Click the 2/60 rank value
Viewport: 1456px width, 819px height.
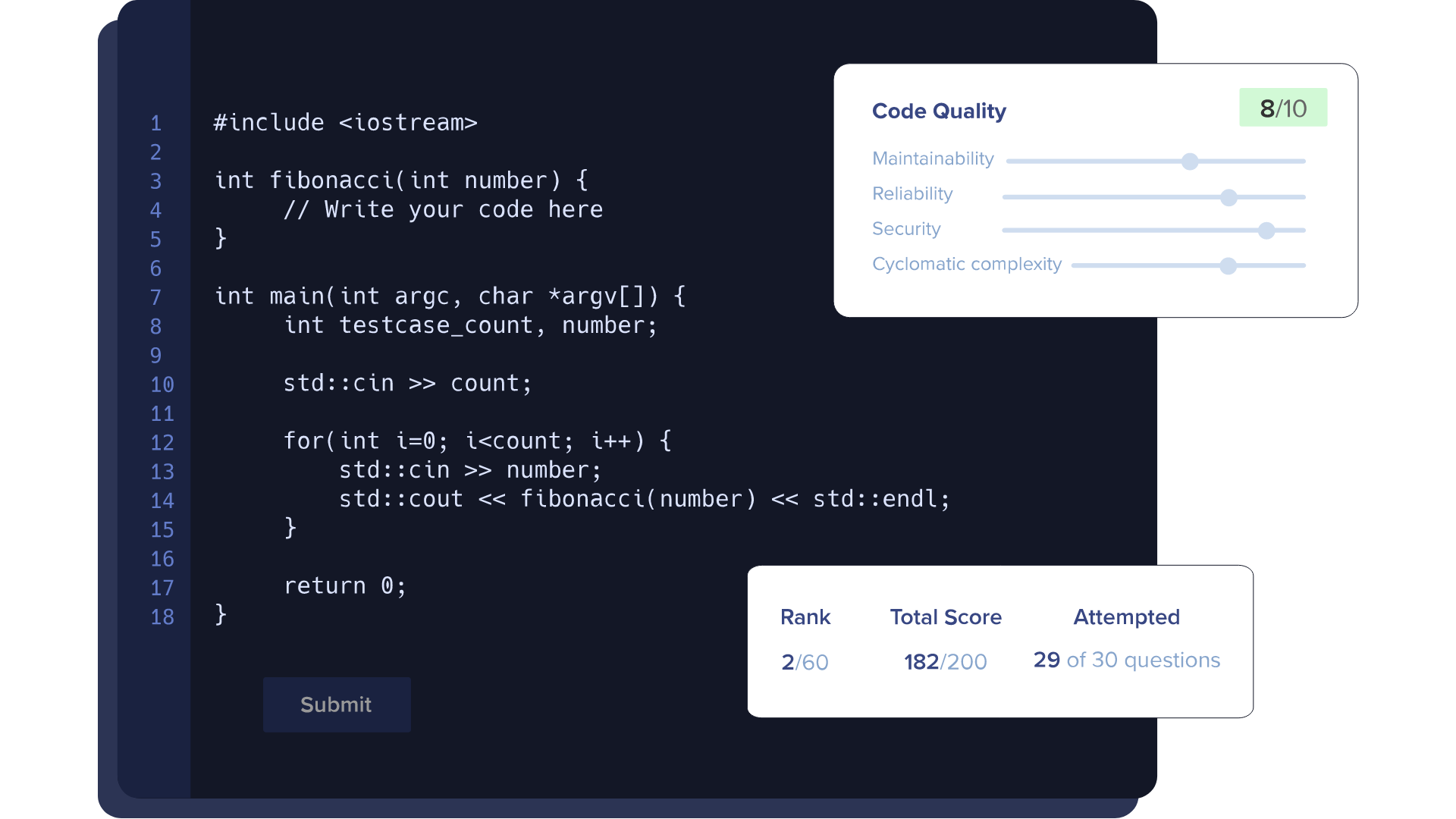805,662
